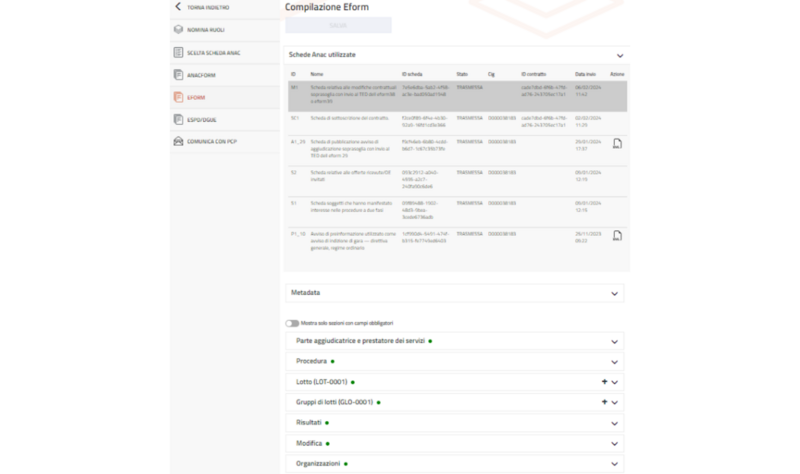Collapse the Schede Anac utilizzate panel

tap(619, 56)
